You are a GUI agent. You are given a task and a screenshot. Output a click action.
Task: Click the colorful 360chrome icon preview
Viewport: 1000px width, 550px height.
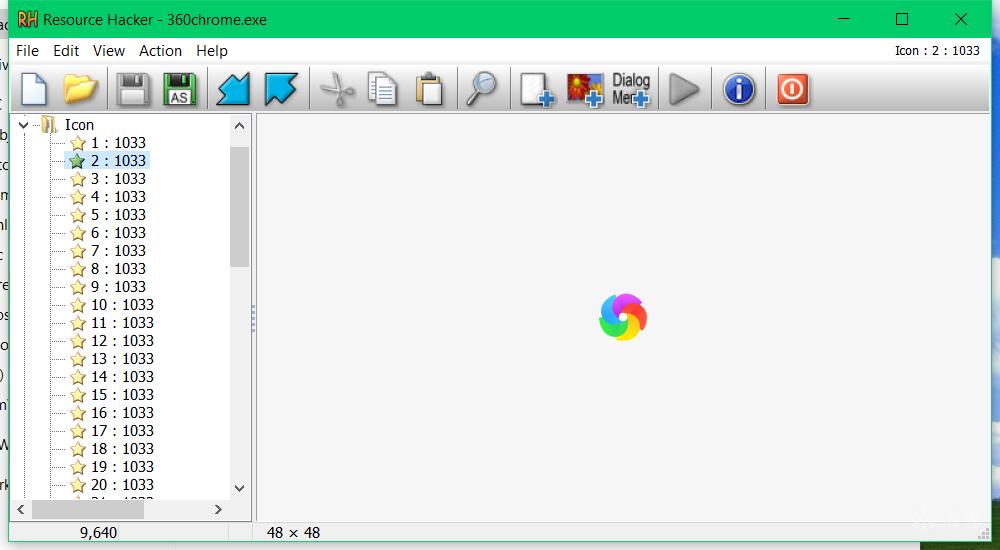(x=623, y=317)
